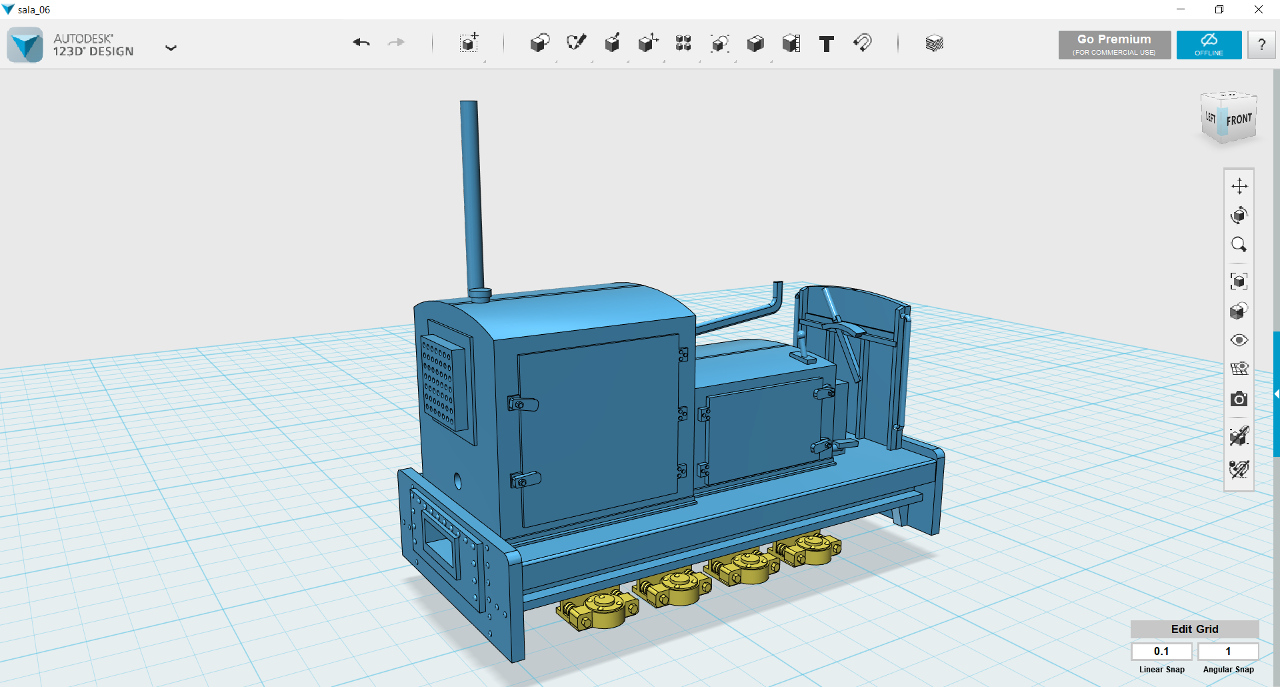Expand the Primitives tool dropdown arrow
The image size is (1280, 687).
click(x=556, y=60)
